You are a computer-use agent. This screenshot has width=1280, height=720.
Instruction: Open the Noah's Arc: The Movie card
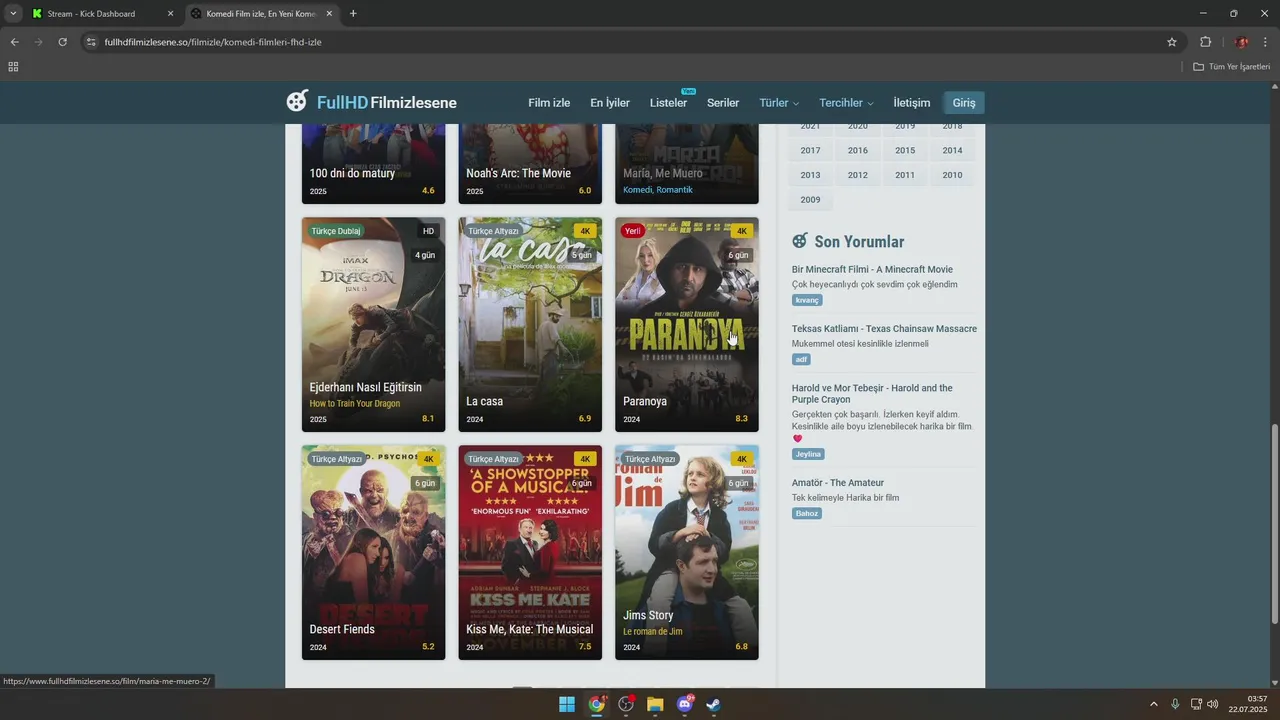530,164
